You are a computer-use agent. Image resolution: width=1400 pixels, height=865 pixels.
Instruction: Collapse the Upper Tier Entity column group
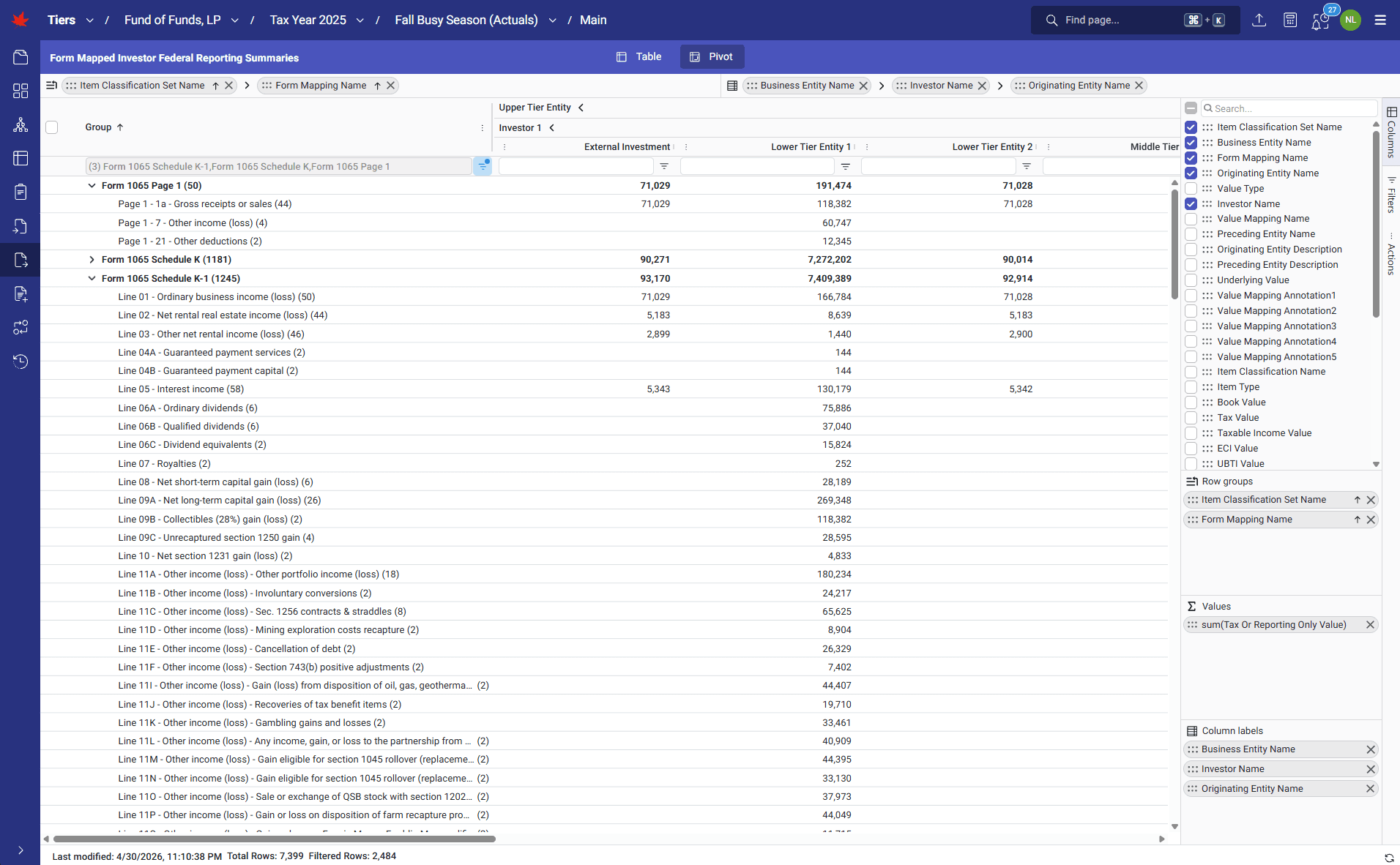tap(581, 108)
